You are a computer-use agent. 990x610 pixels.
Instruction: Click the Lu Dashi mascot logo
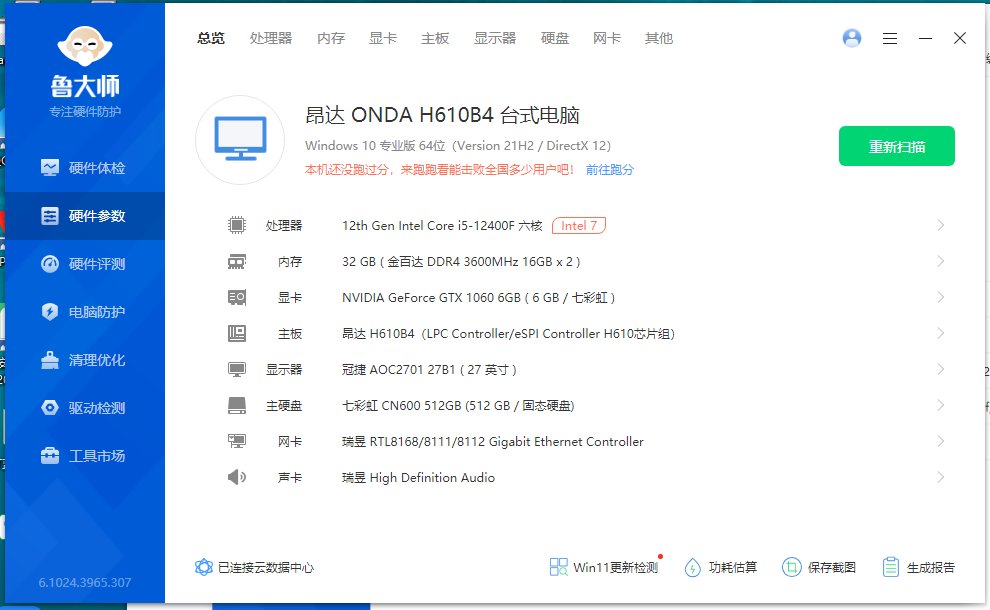(x=85, y=45)
